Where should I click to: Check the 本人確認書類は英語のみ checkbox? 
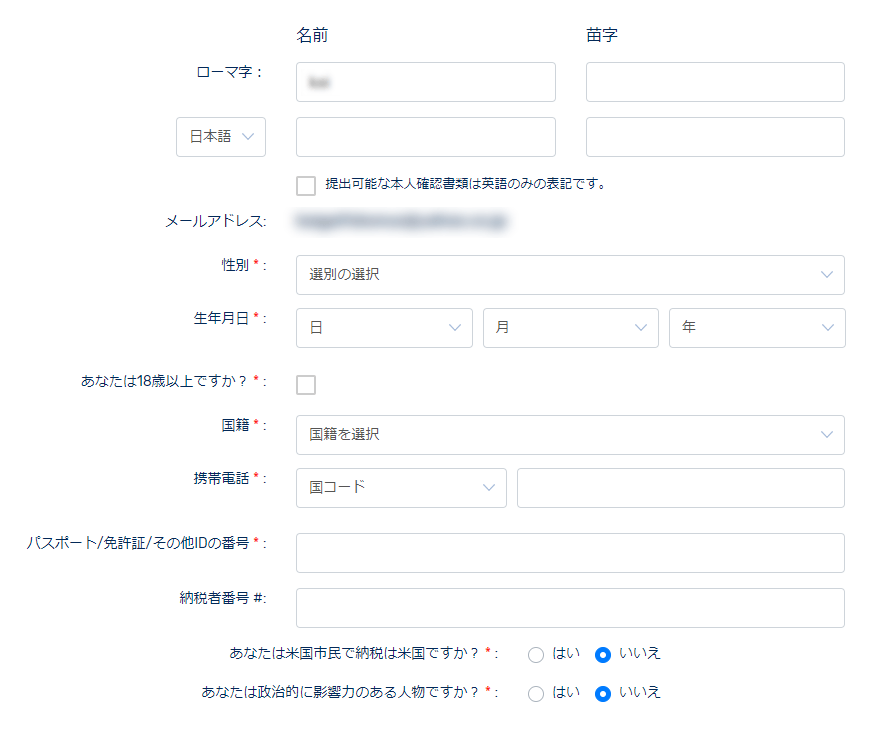coord(306,185)
